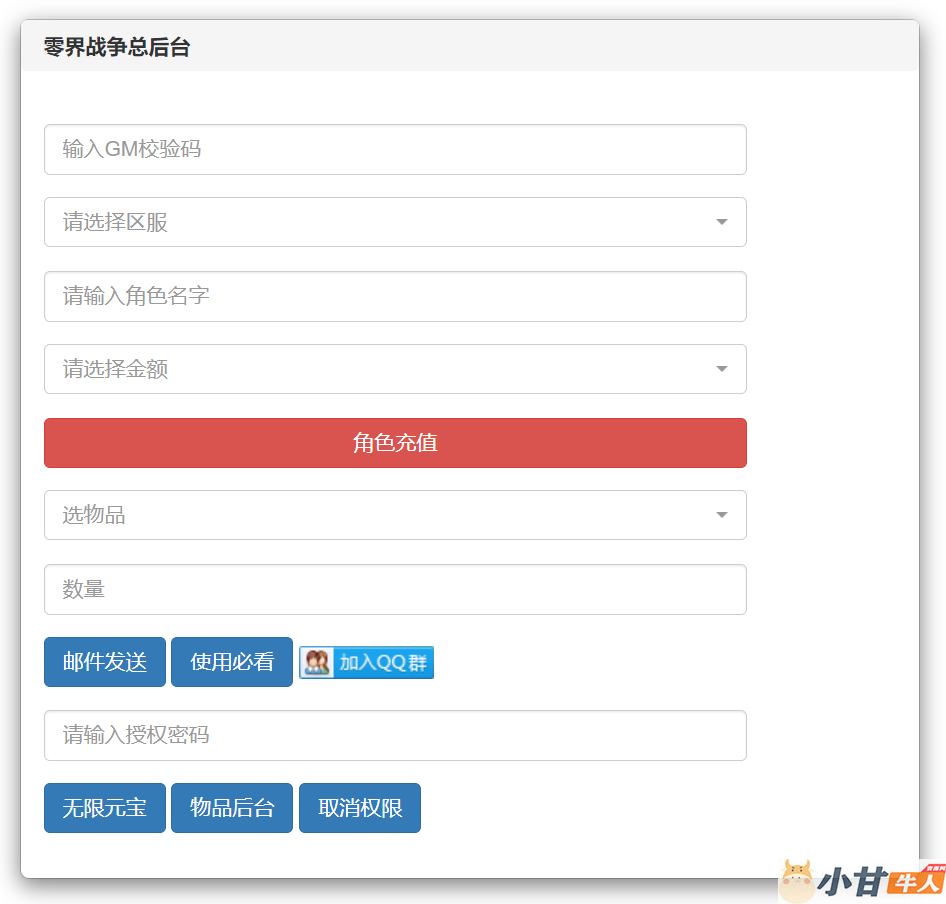946x904 pixels.
Task: Click the arrow on 选物品 dropdown
Action: point(721,515)
